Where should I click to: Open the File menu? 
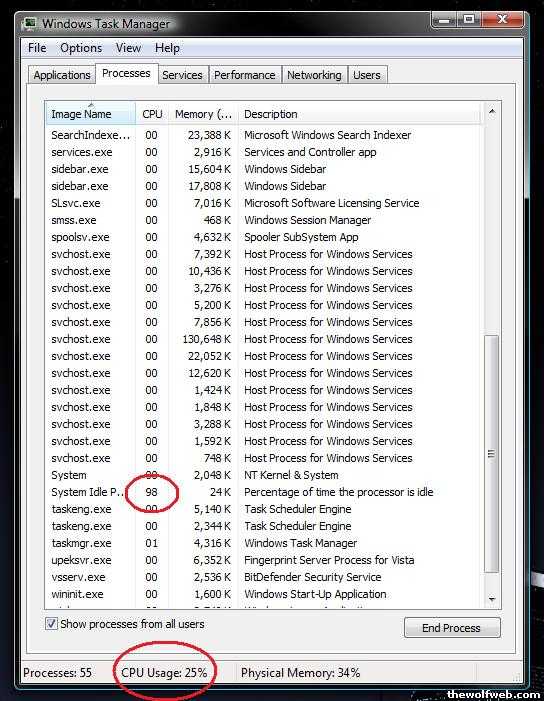(x=37, y=48)
